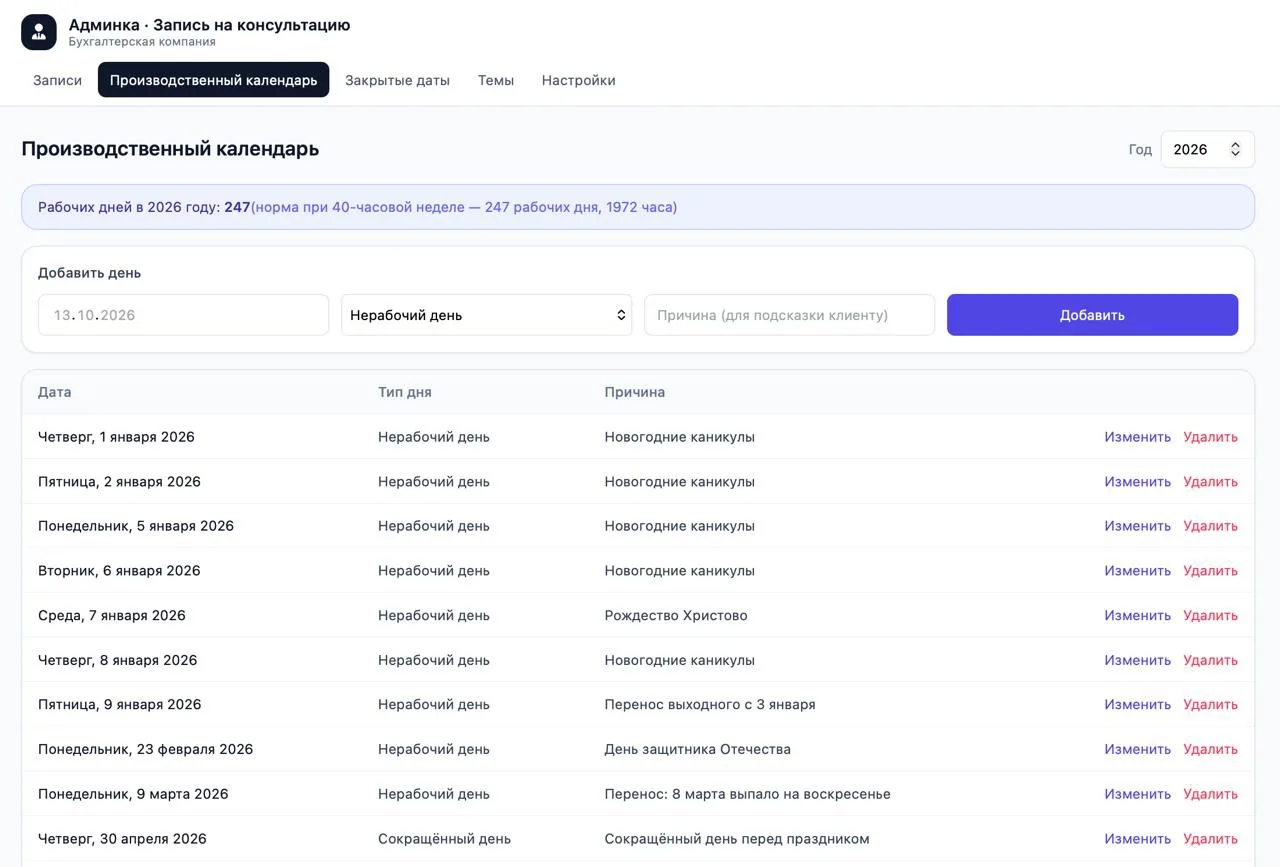This screenshot has height=867, width=1280.
Task: Delete the 9 марта 2026 entry
Action: pos(1210,794)
